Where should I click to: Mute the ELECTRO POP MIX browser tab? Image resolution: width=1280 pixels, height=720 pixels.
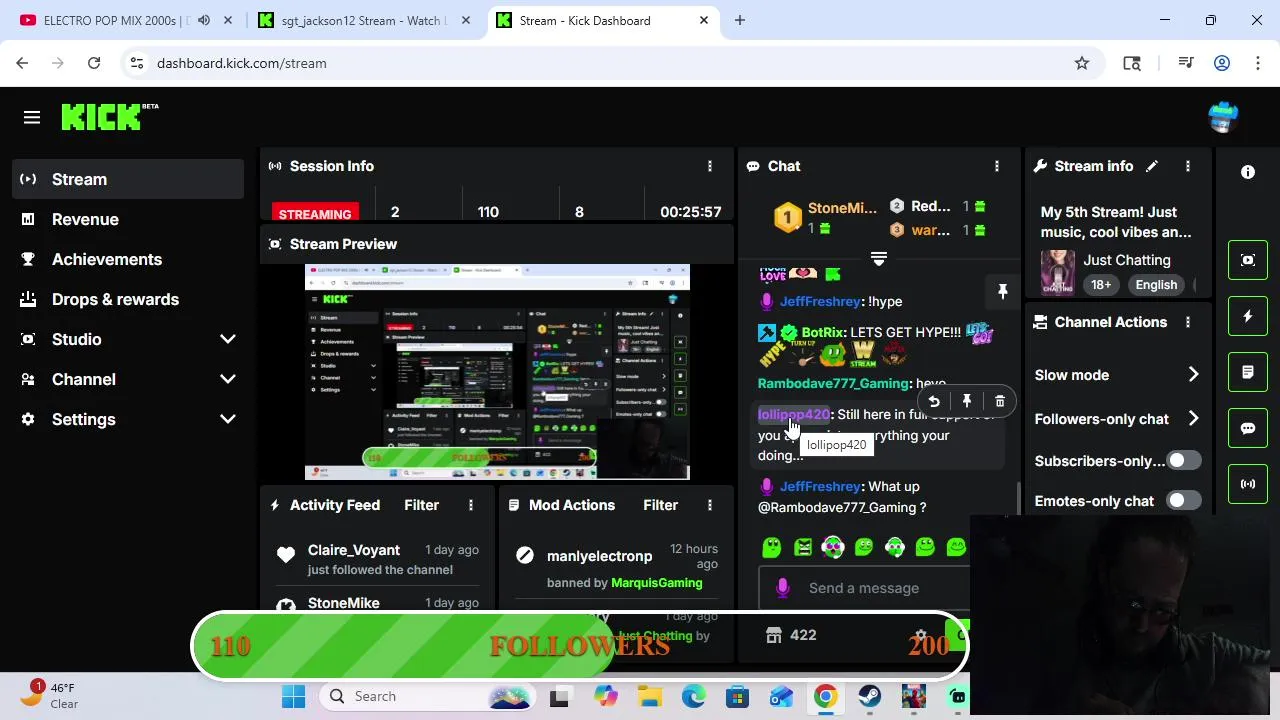click(204, 20)
